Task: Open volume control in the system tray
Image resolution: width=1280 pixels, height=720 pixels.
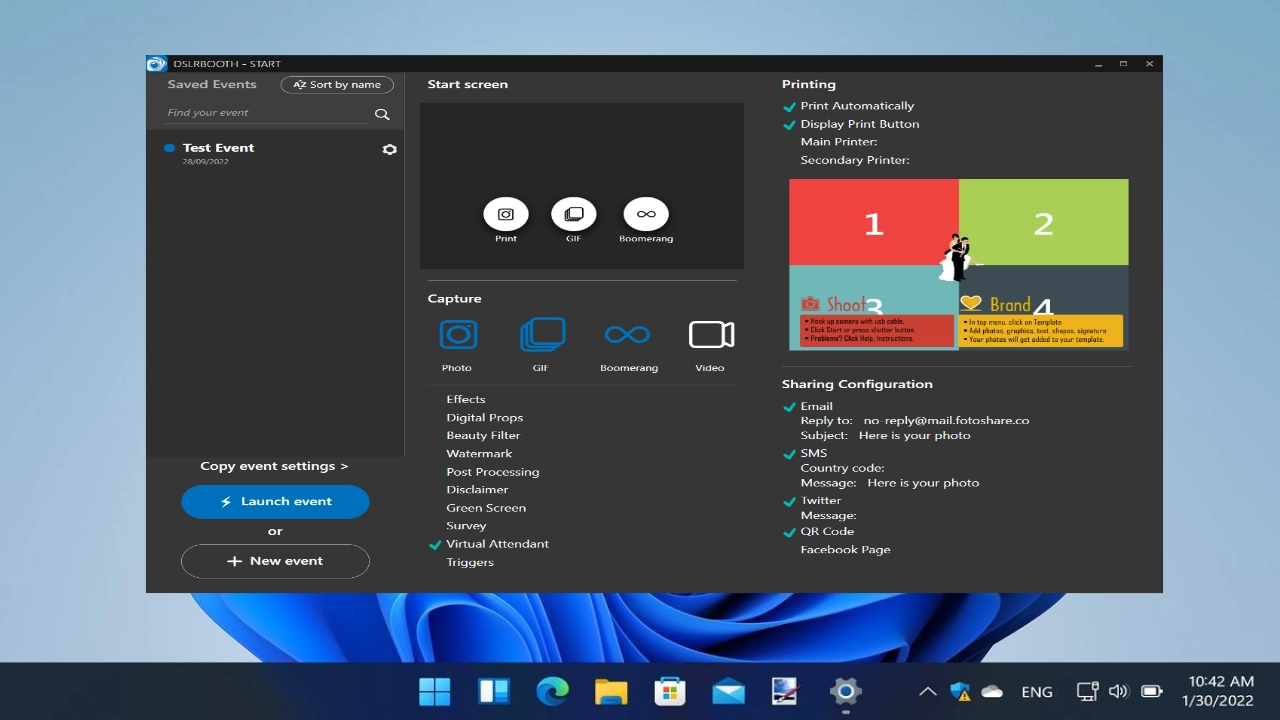Action: [1118, 691]
